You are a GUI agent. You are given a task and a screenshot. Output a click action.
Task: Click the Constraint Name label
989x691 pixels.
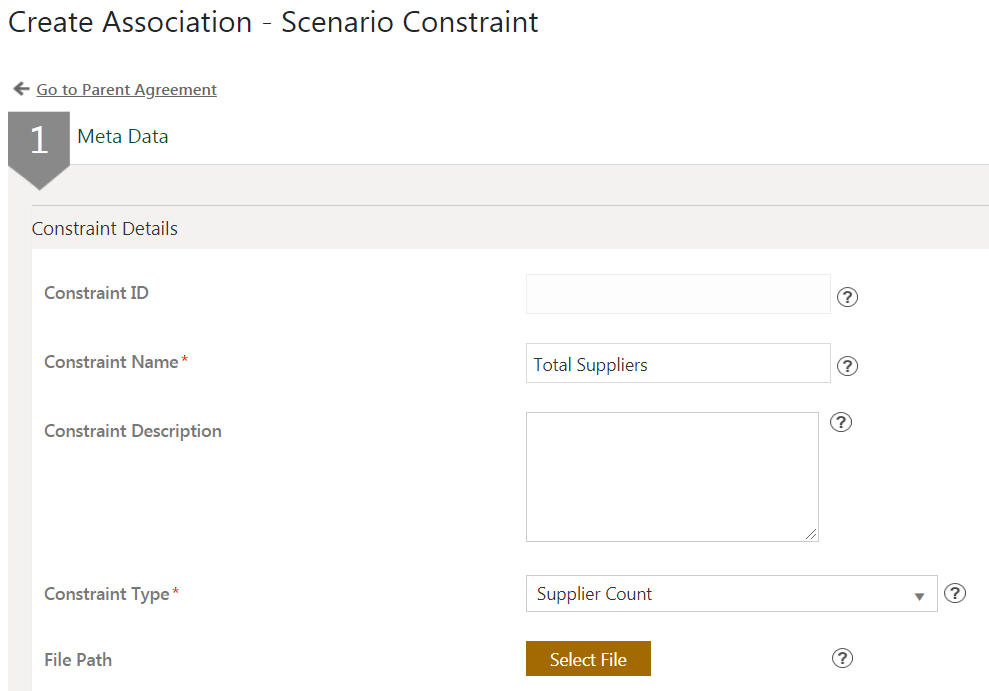tap(111, 362)
